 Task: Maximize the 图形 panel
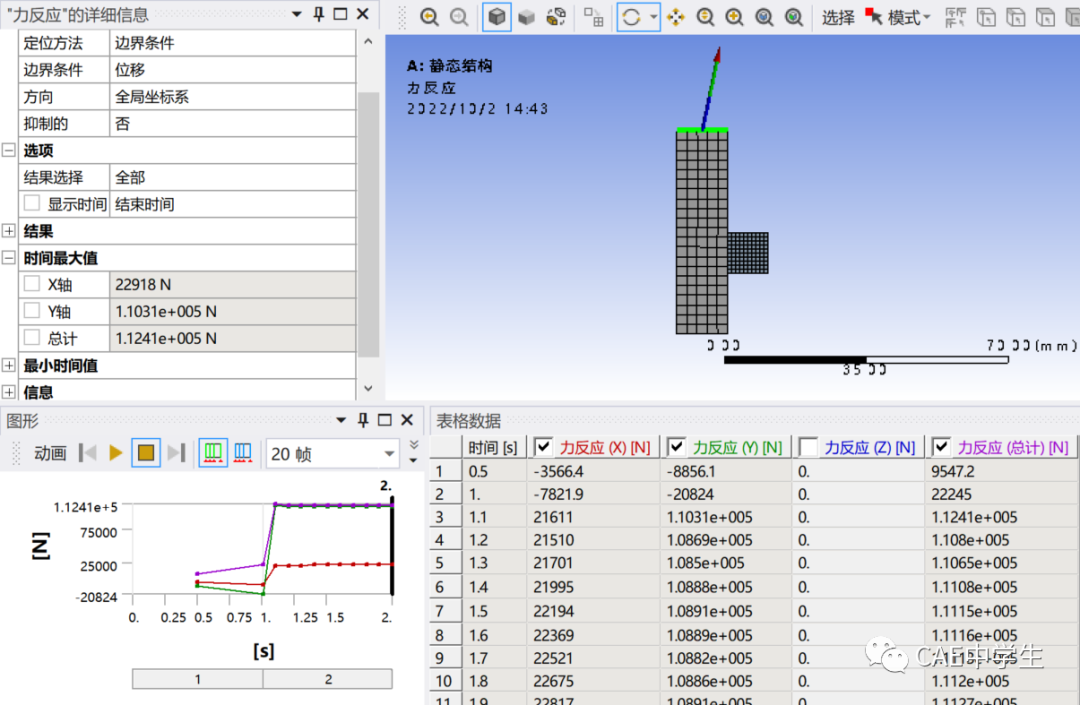(x=385, y=420)
